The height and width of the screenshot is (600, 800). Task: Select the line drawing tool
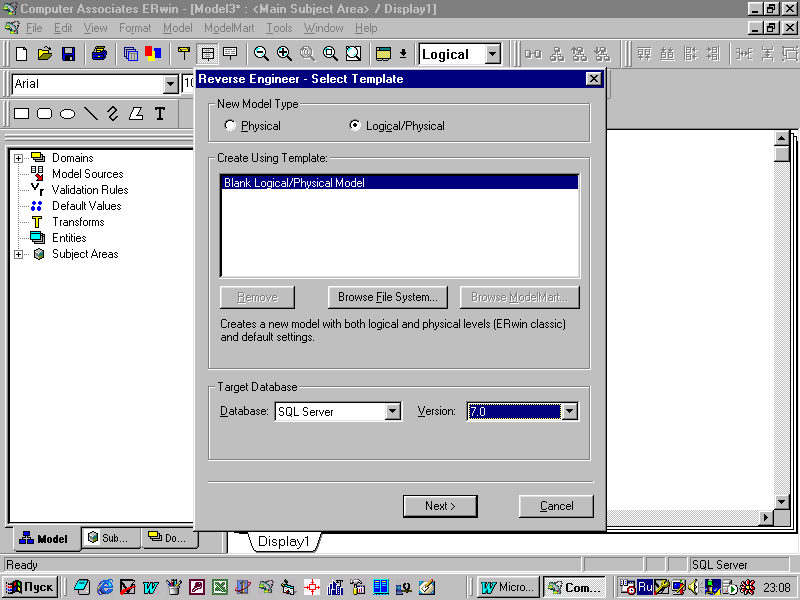tap(91, 113)
